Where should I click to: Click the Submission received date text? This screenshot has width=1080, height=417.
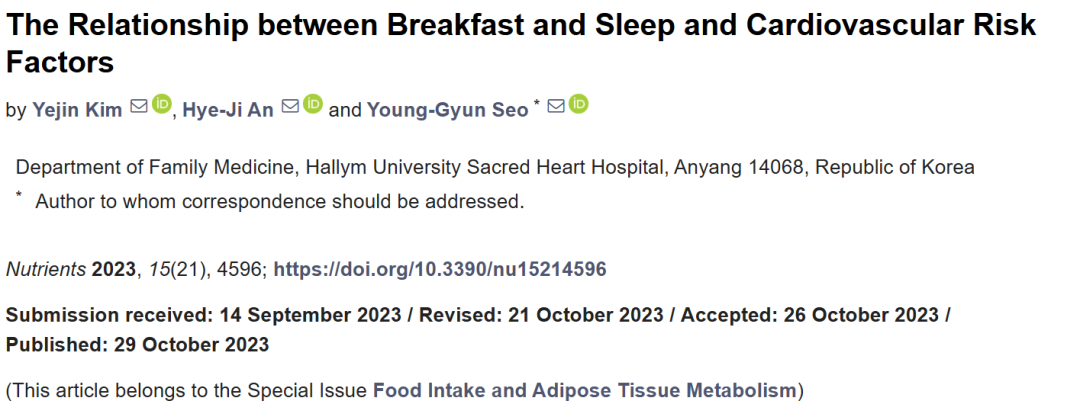(204, 315)
